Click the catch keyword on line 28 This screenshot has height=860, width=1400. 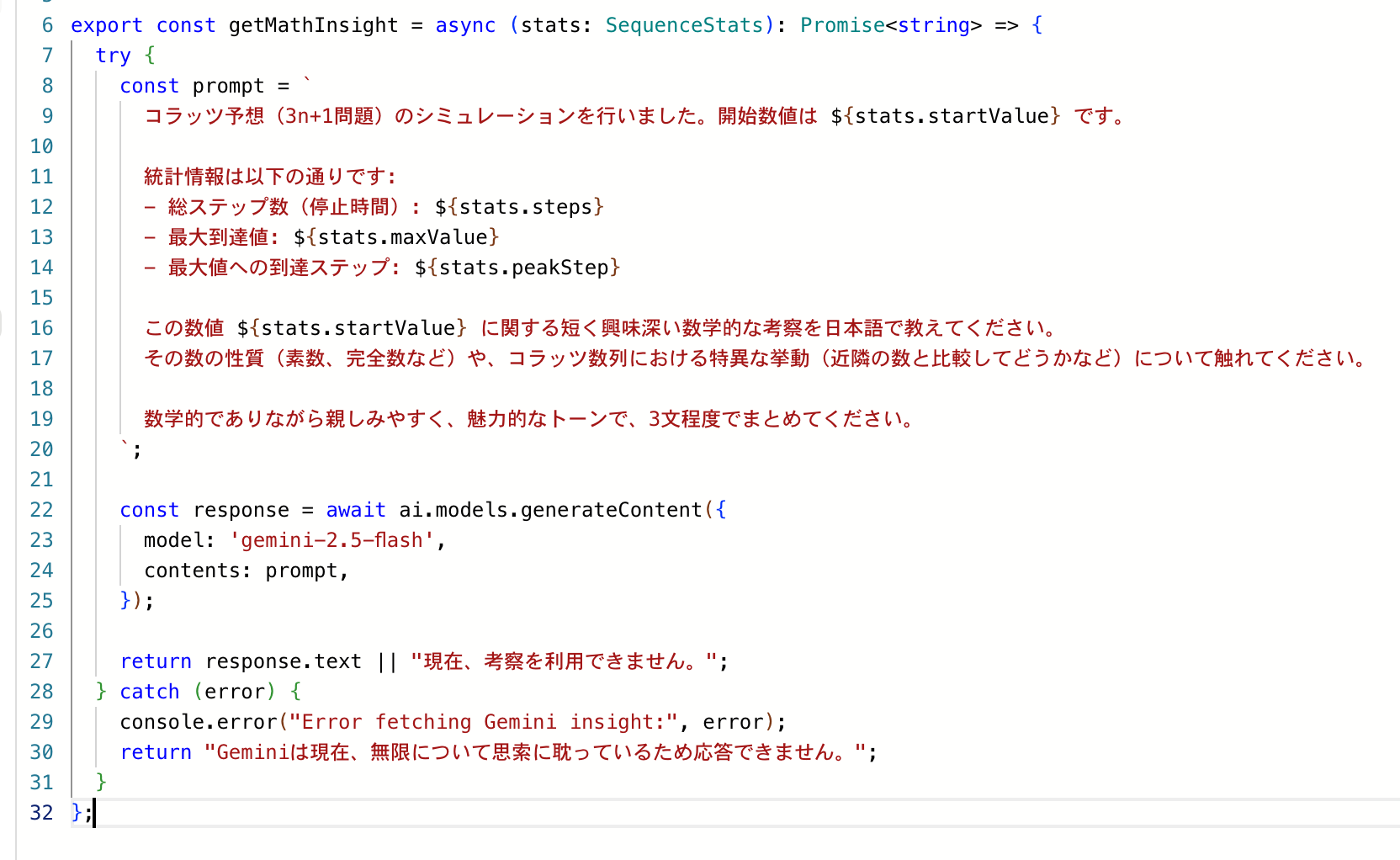(x=150, y=691)
